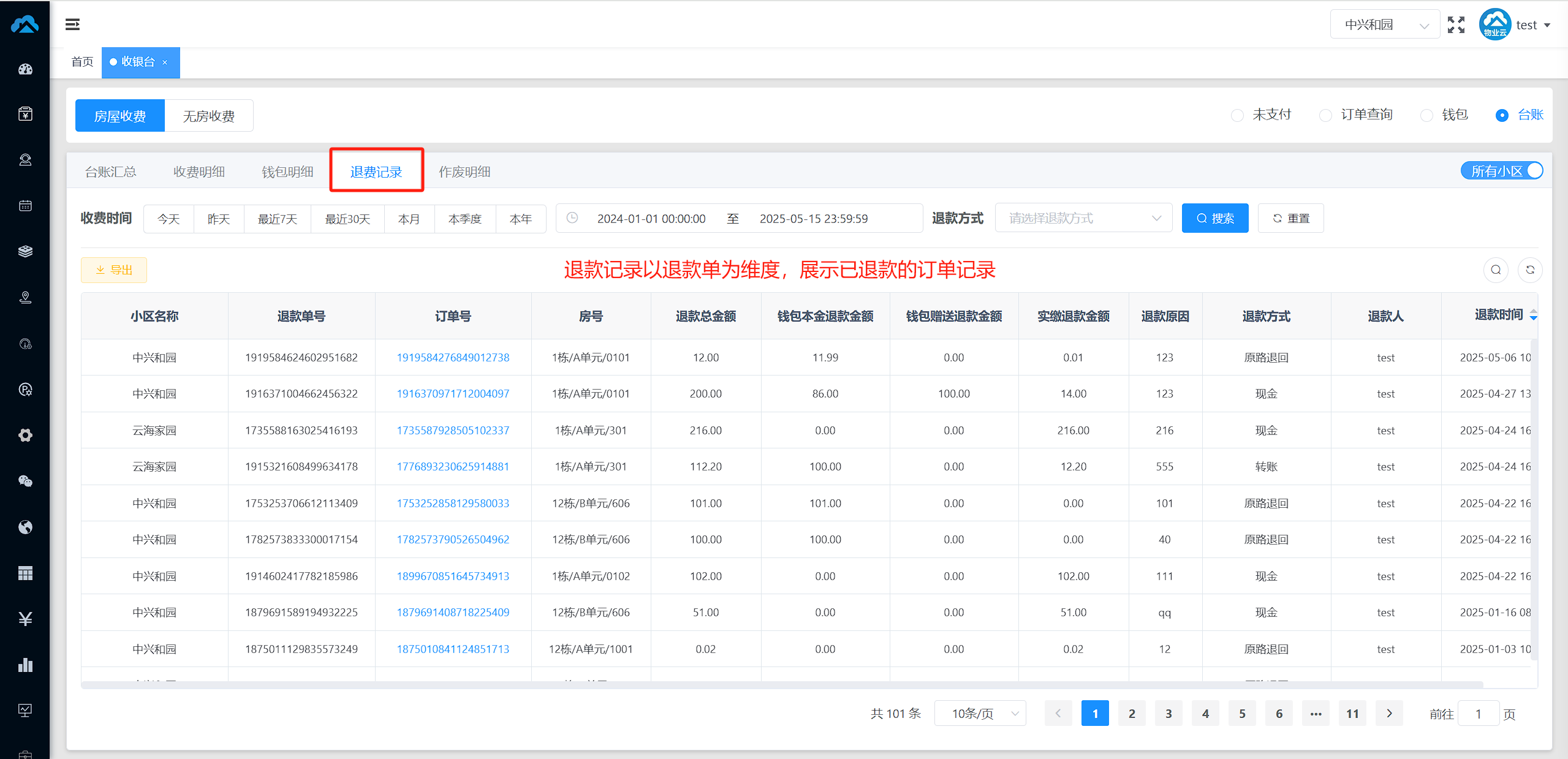Toggle the 所有小区 switch
The image size is (1568, 759).
(1502, 171)
